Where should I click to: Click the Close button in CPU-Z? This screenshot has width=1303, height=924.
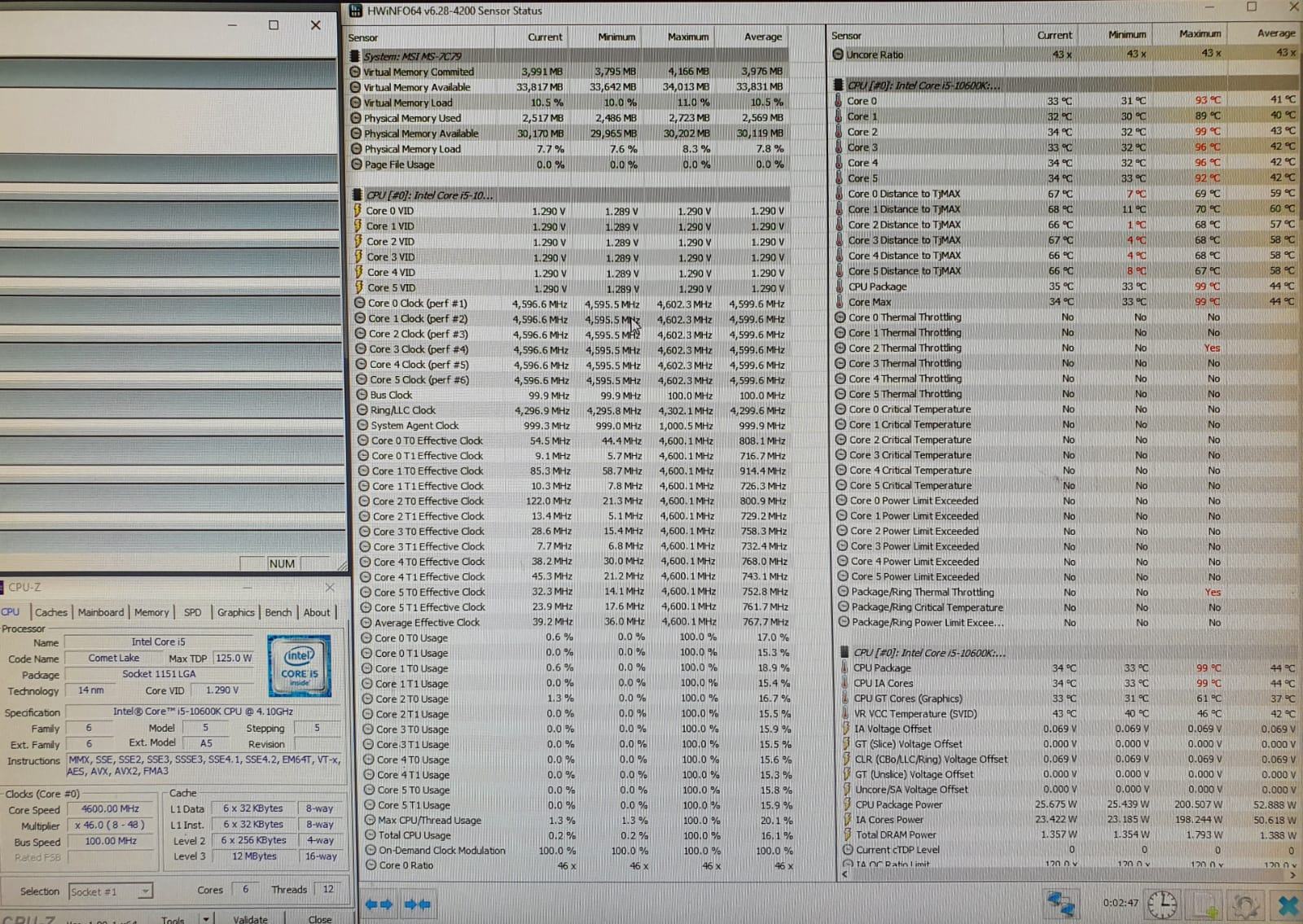[319, 919]
